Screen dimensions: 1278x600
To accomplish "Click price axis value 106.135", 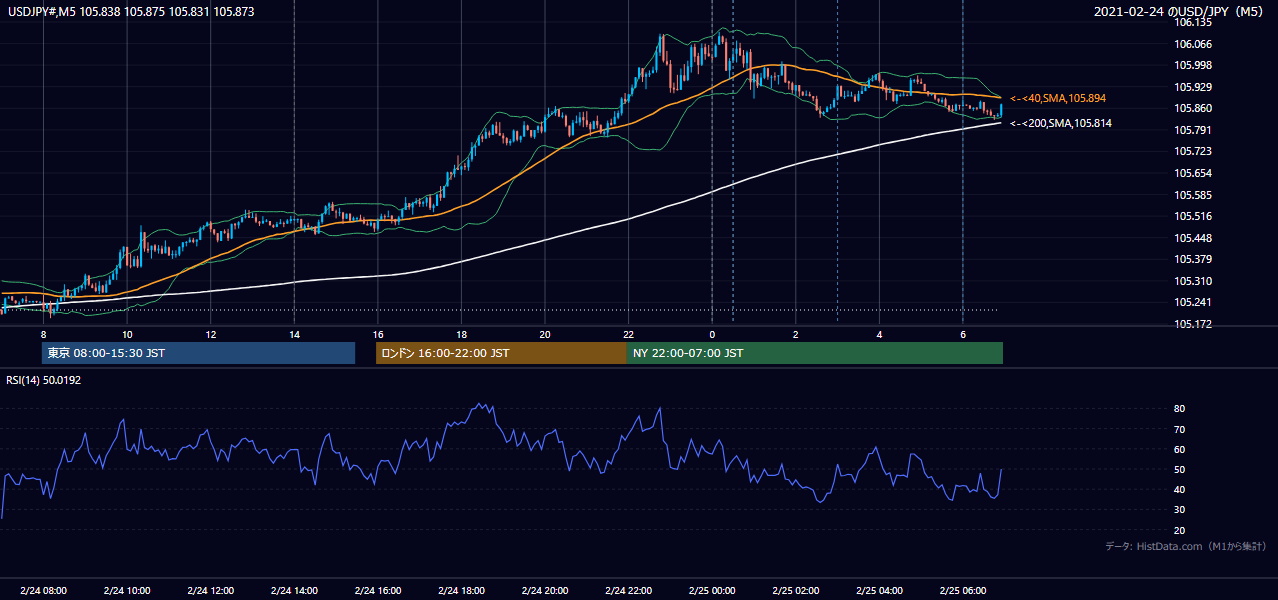I will pyautogui.click(x=1194, y=22).
